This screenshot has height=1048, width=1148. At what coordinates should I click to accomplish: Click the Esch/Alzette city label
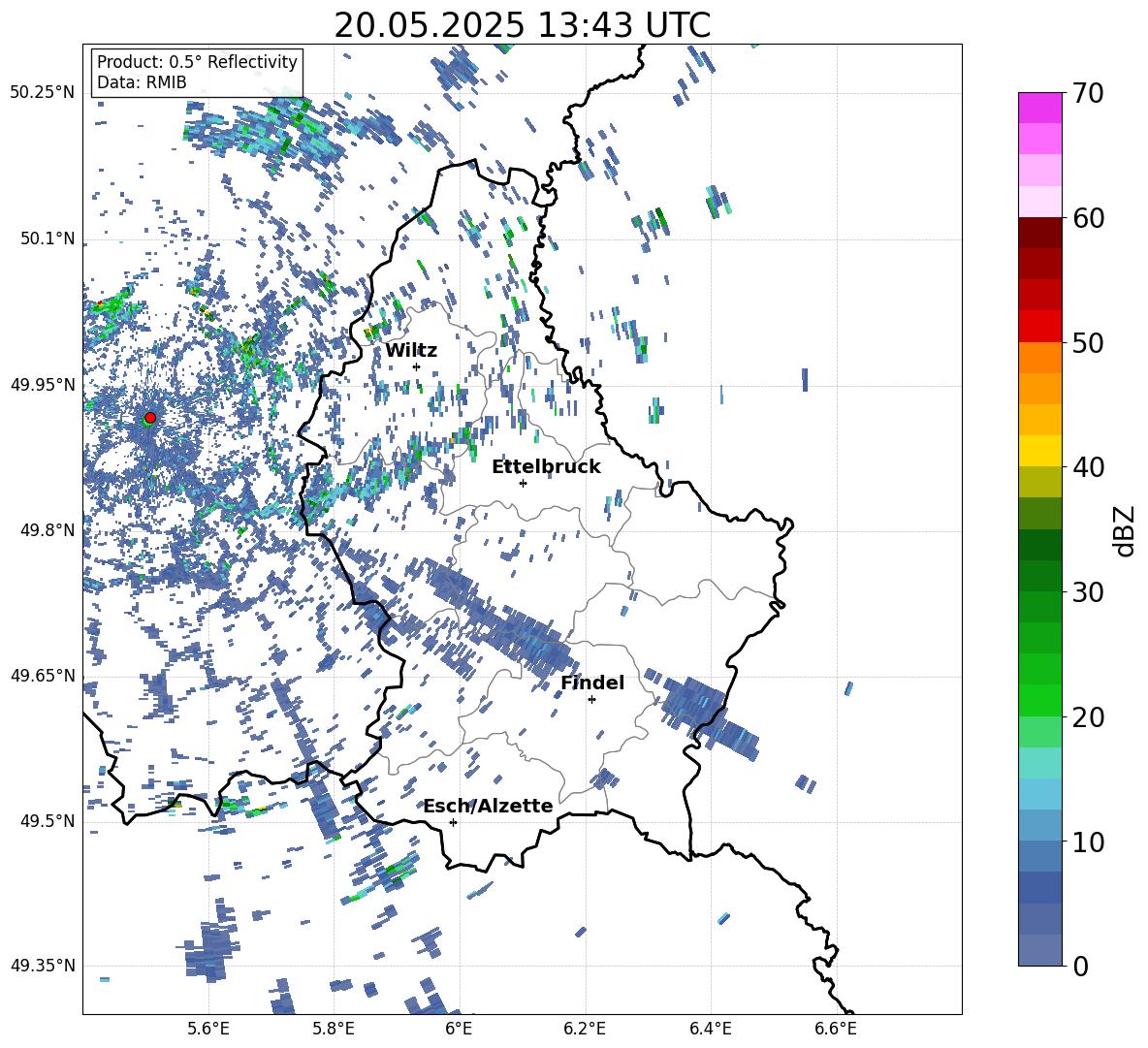(488, 807)
